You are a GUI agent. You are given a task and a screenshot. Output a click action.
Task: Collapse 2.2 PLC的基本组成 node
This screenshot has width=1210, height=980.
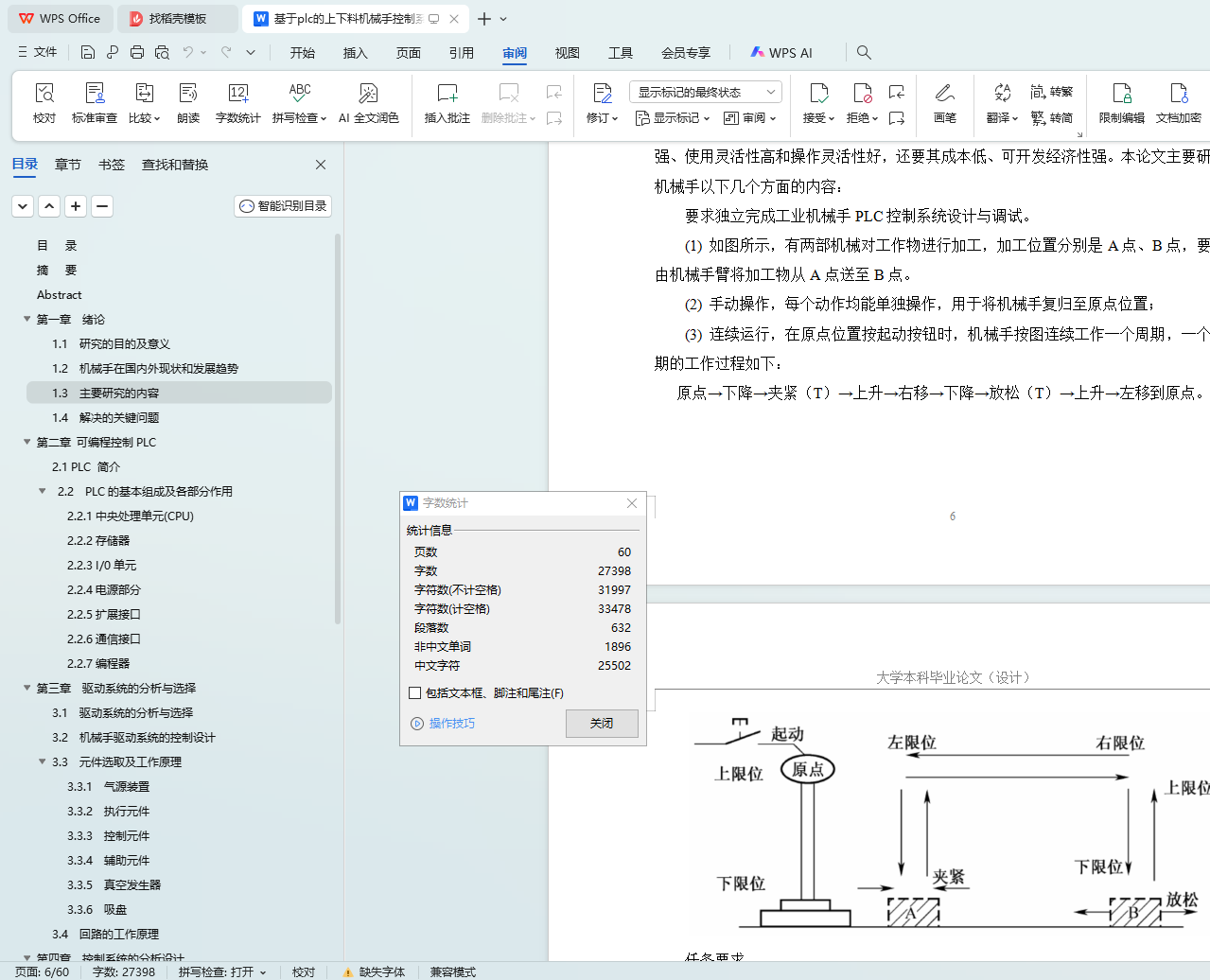(x=43, y=491)
